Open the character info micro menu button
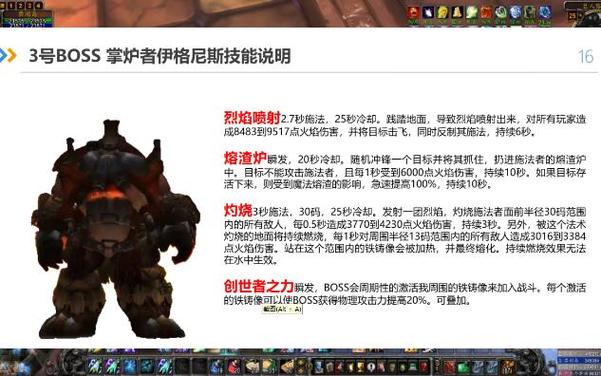 319,367
